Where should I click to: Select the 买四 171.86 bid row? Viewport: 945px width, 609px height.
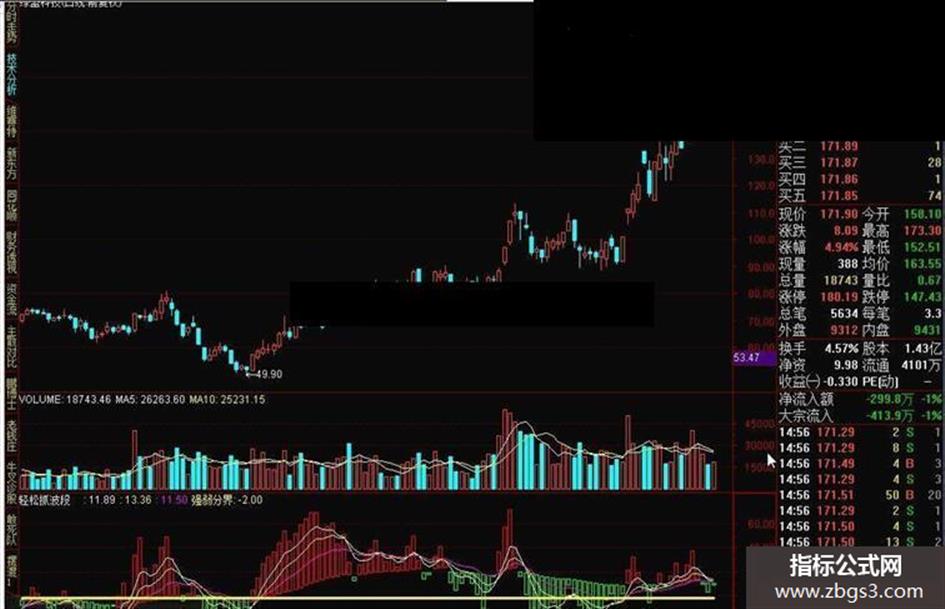tap(860, 179)
